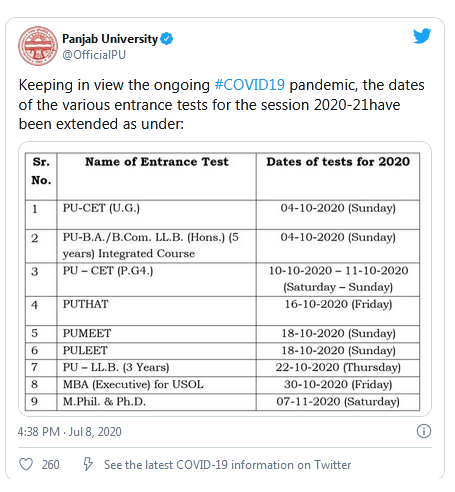Like the tweet using the heart icon

pyautogui.click(x=26, y=464)
